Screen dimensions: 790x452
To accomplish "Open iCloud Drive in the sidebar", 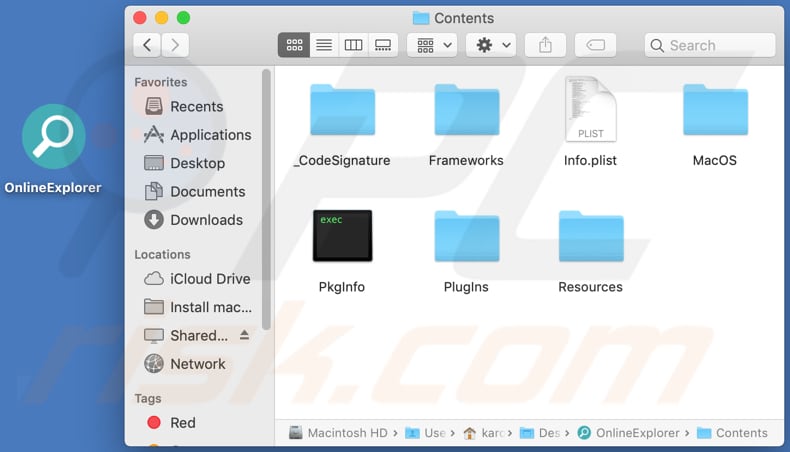I will pos(196,279).
